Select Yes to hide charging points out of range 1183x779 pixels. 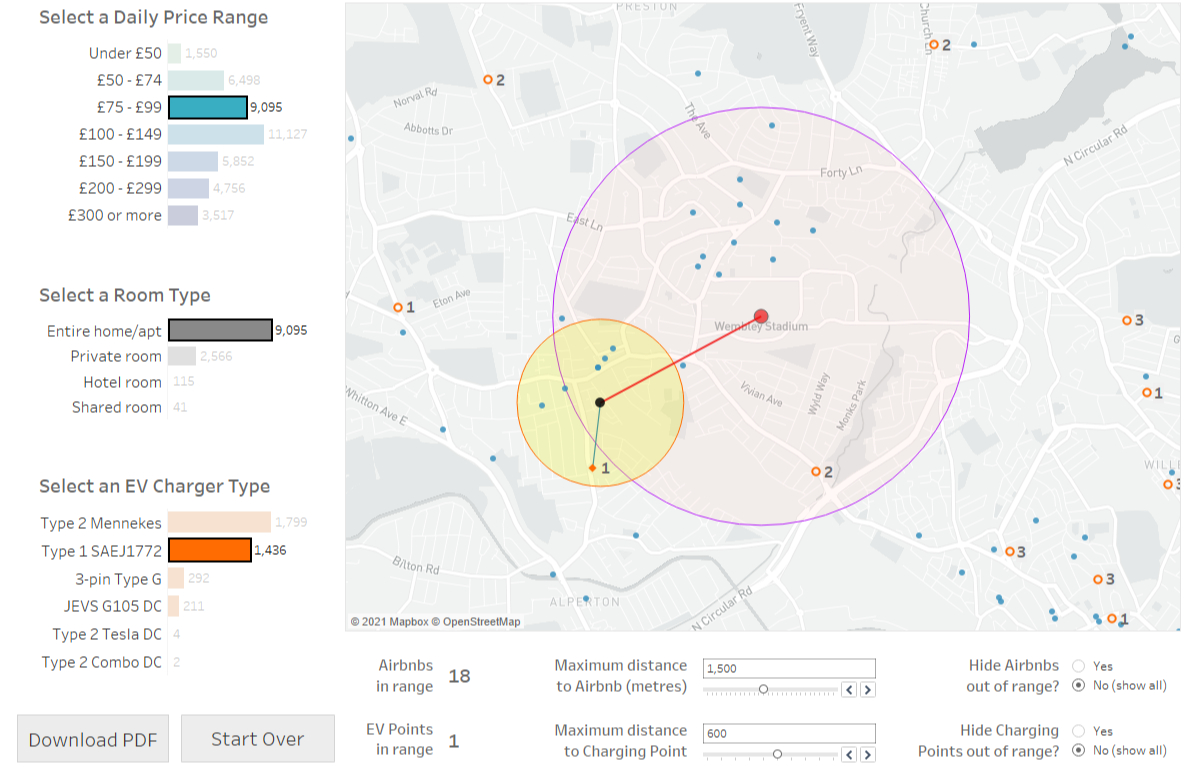point(1078,731)
